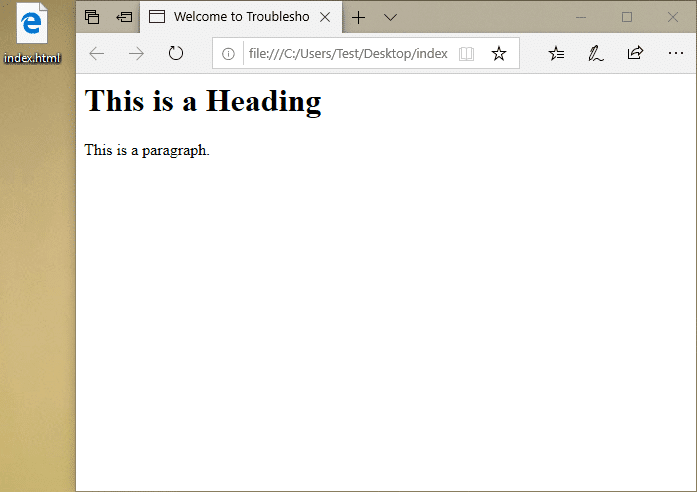Open the Favorites hub icon
This screenshot has height=492, width=697.
point(556,53)
